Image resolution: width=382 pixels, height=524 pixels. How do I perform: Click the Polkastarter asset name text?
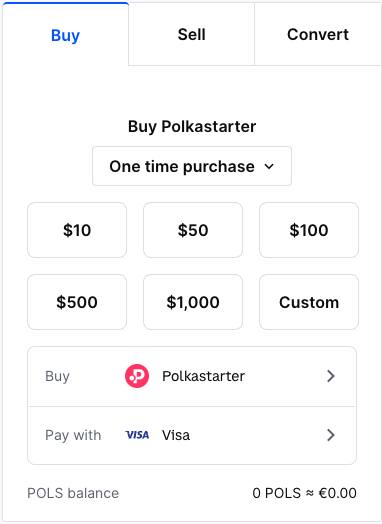tap(203, 376)
